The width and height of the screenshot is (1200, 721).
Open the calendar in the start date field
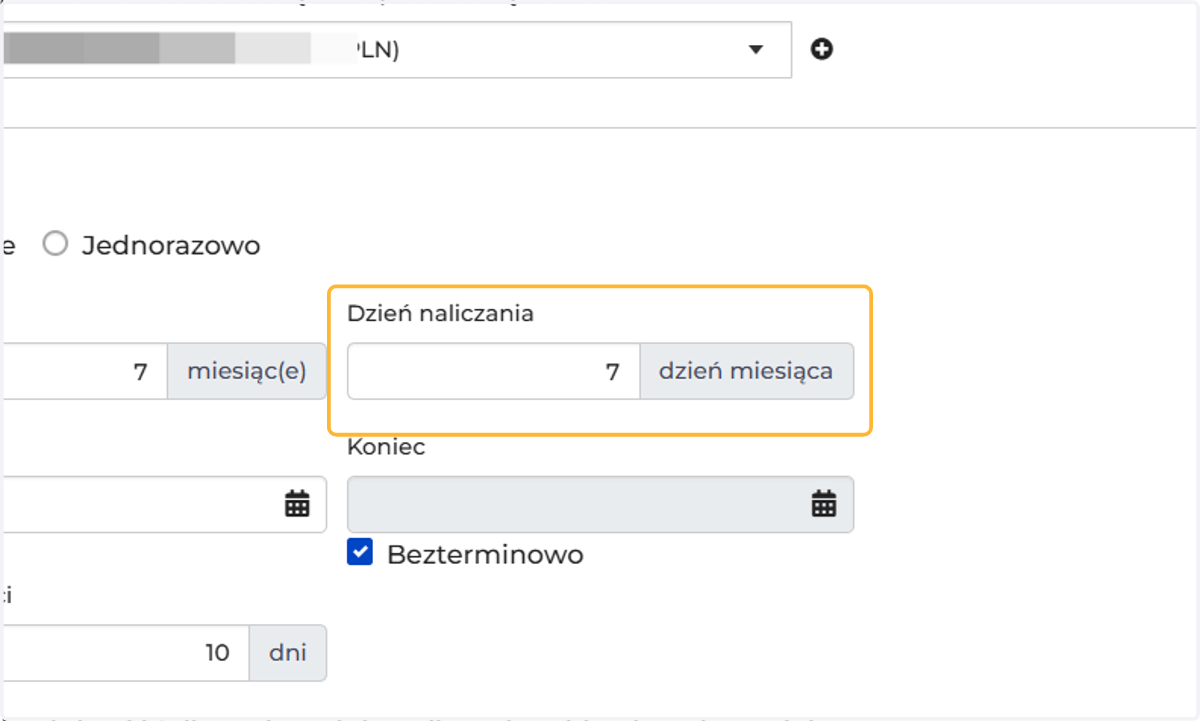click(297, 504)
